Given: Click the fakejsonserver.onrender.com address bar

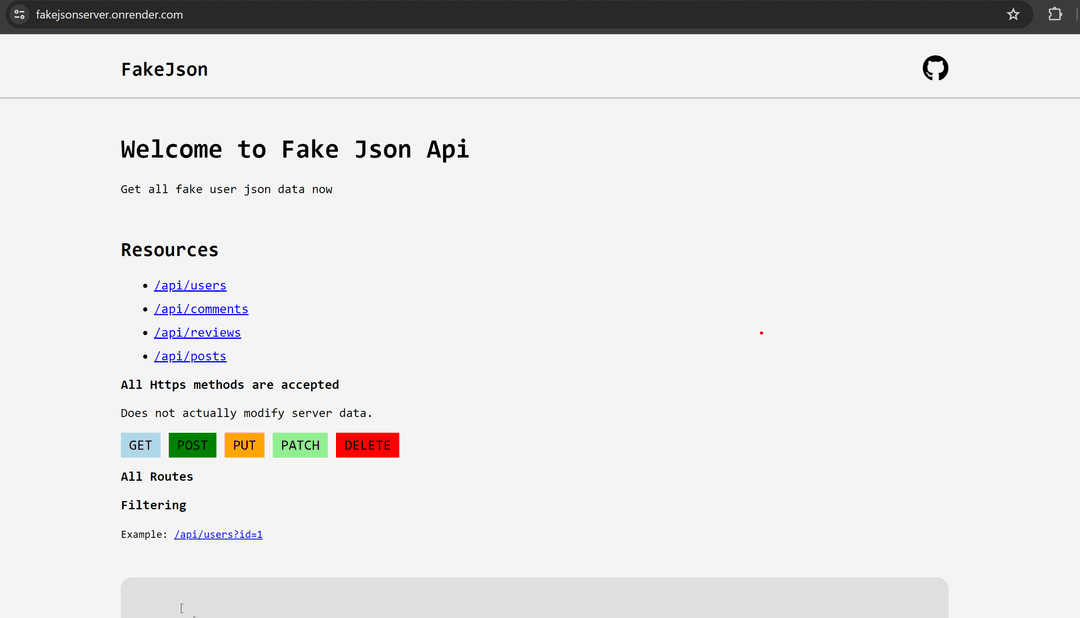Looking at the screenshot, I should point(517,14).
